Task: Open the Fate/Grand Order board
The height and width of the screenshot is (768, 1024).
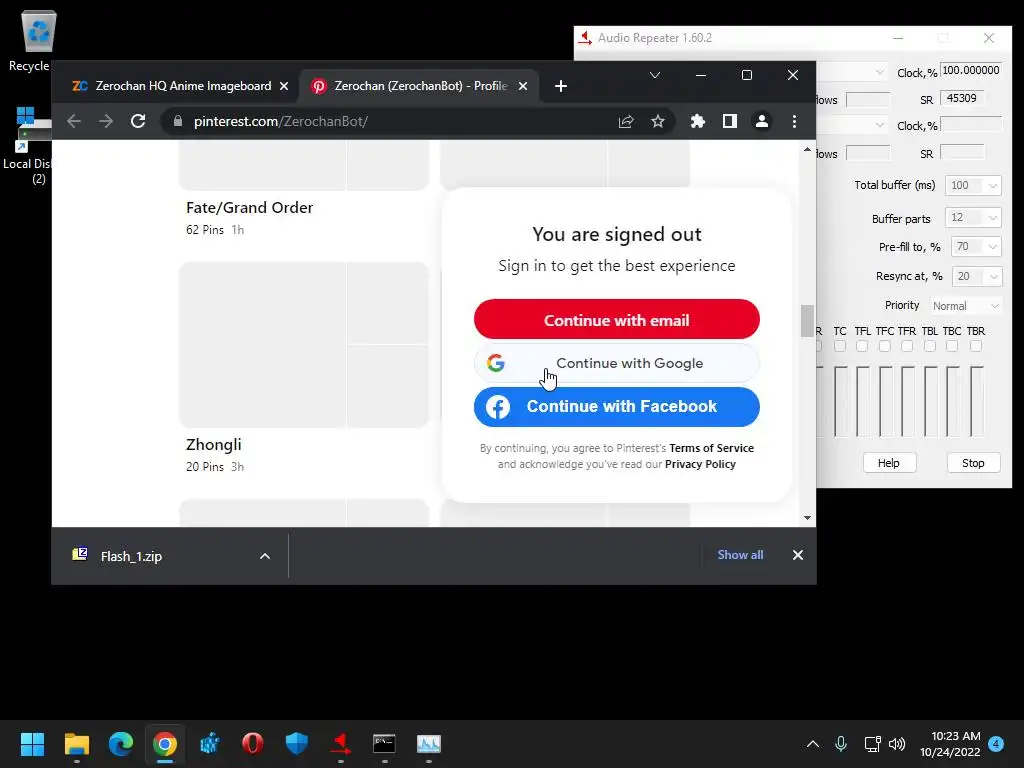Action: [x=249, y=208]
